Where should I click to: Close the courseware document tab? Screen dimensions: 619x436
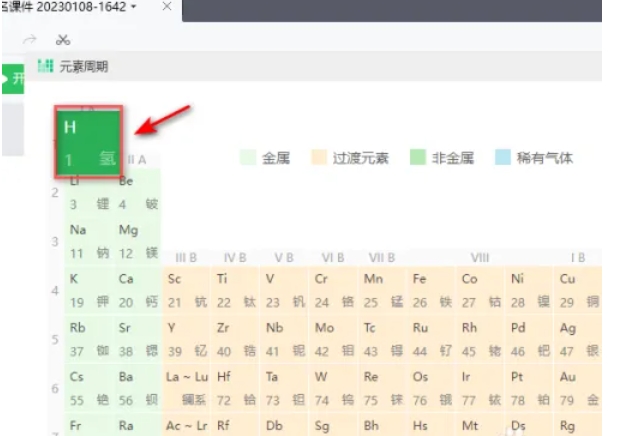tap(166, 7)
